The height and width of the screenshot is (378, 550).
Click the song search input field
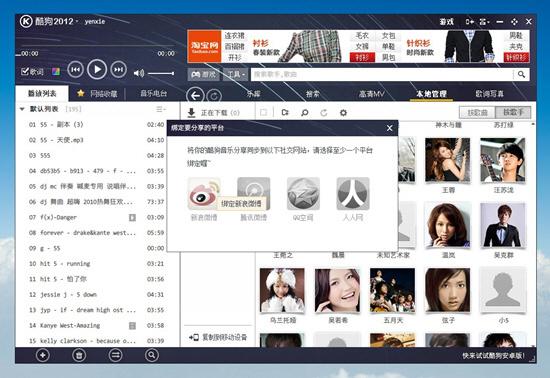tap(382, 74)
